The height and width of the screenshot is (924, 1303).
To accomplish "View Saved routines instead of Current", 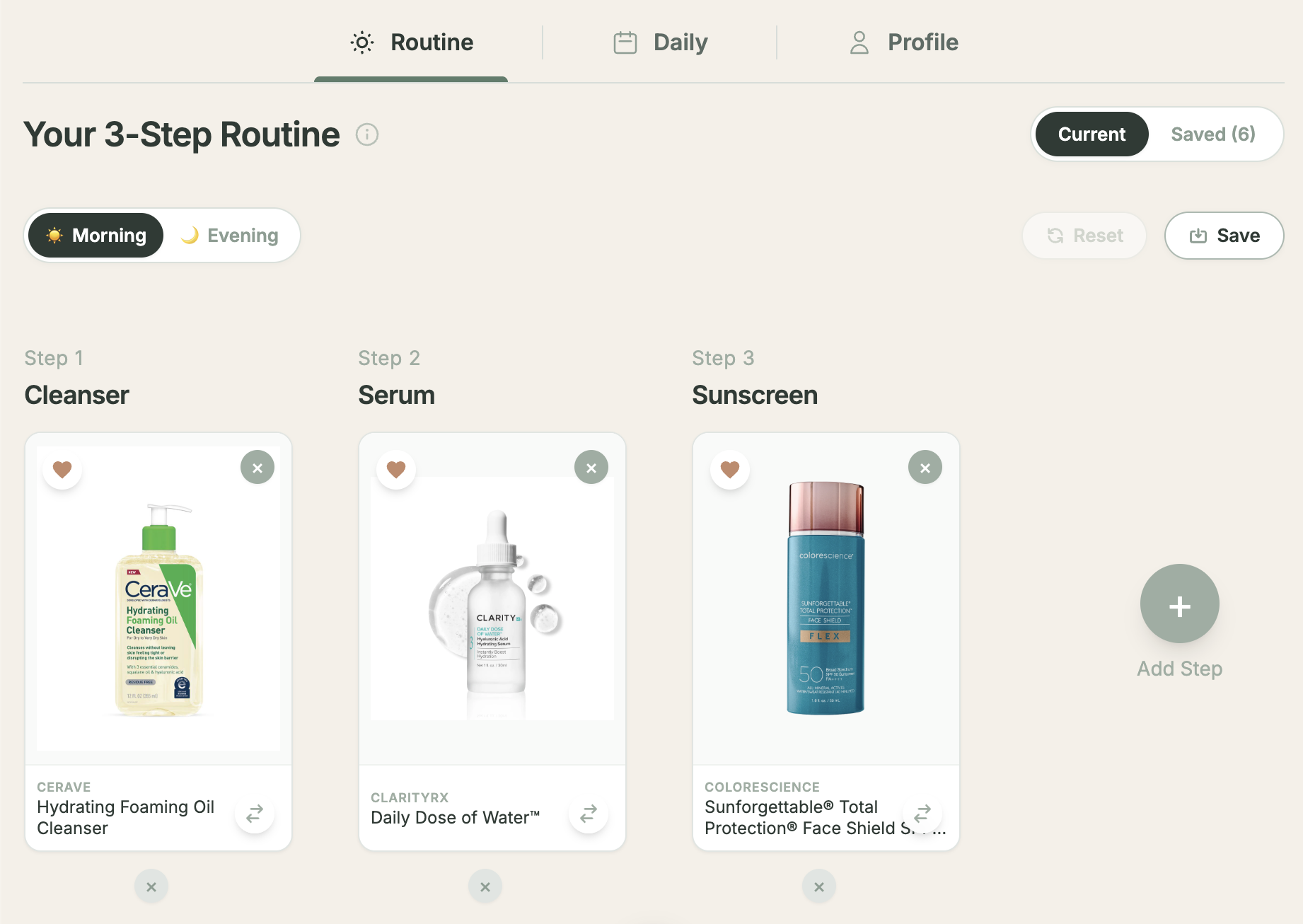I will [x=1212, y=134].
